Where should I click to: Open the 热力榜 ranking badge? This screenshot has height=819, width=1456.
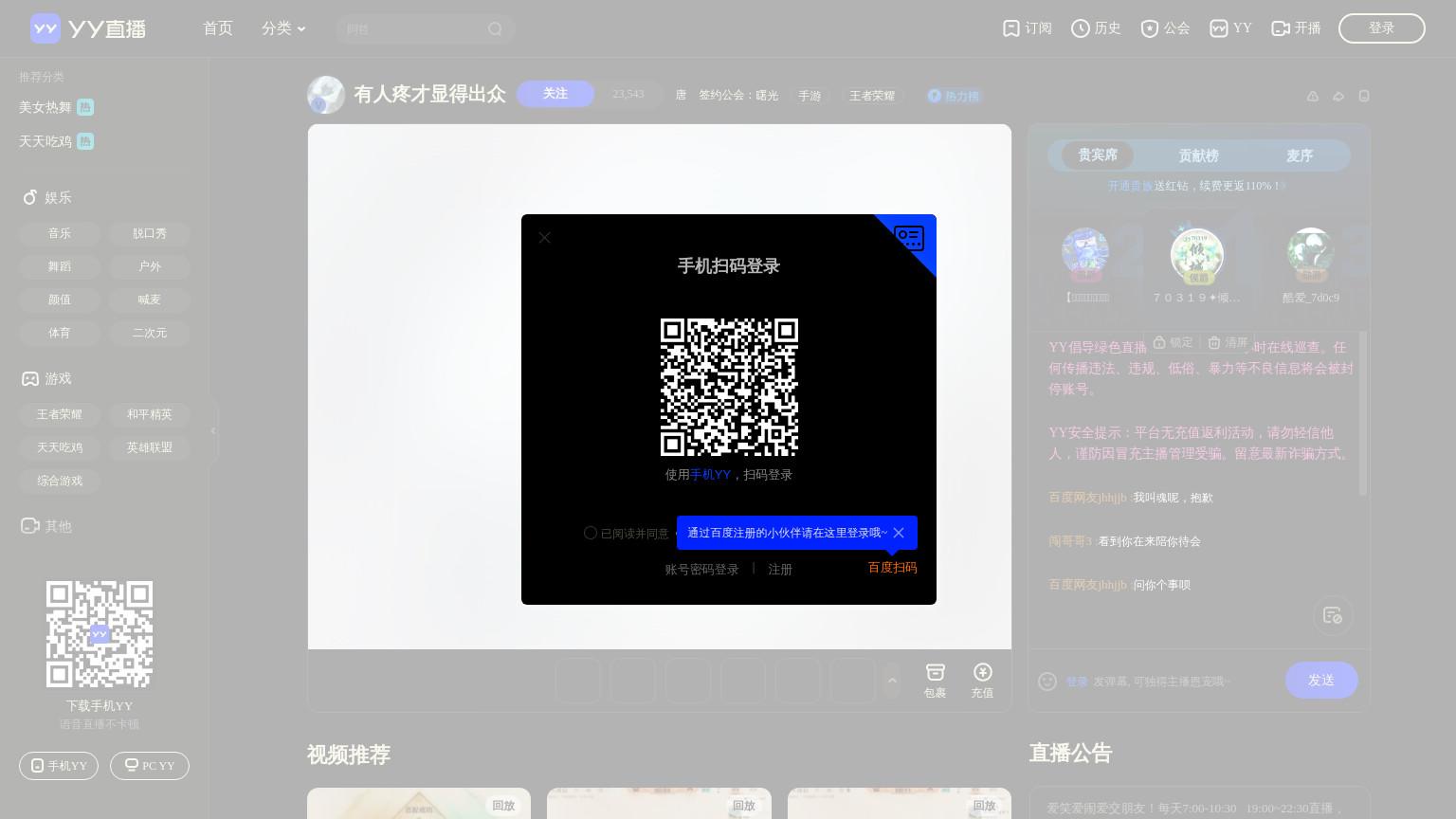(x=954, y=96)
